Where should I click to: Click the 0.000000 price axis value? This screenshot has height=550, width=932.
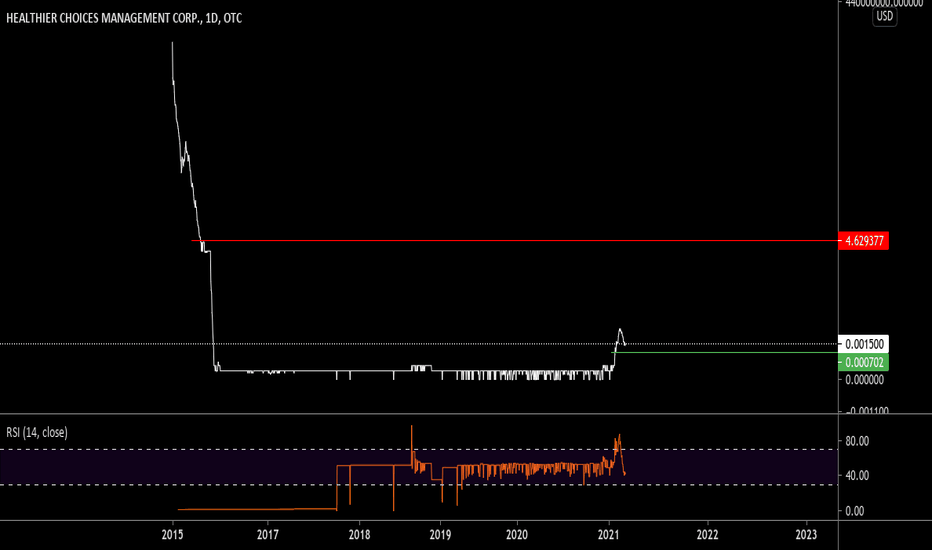click(x=864, y=380)
